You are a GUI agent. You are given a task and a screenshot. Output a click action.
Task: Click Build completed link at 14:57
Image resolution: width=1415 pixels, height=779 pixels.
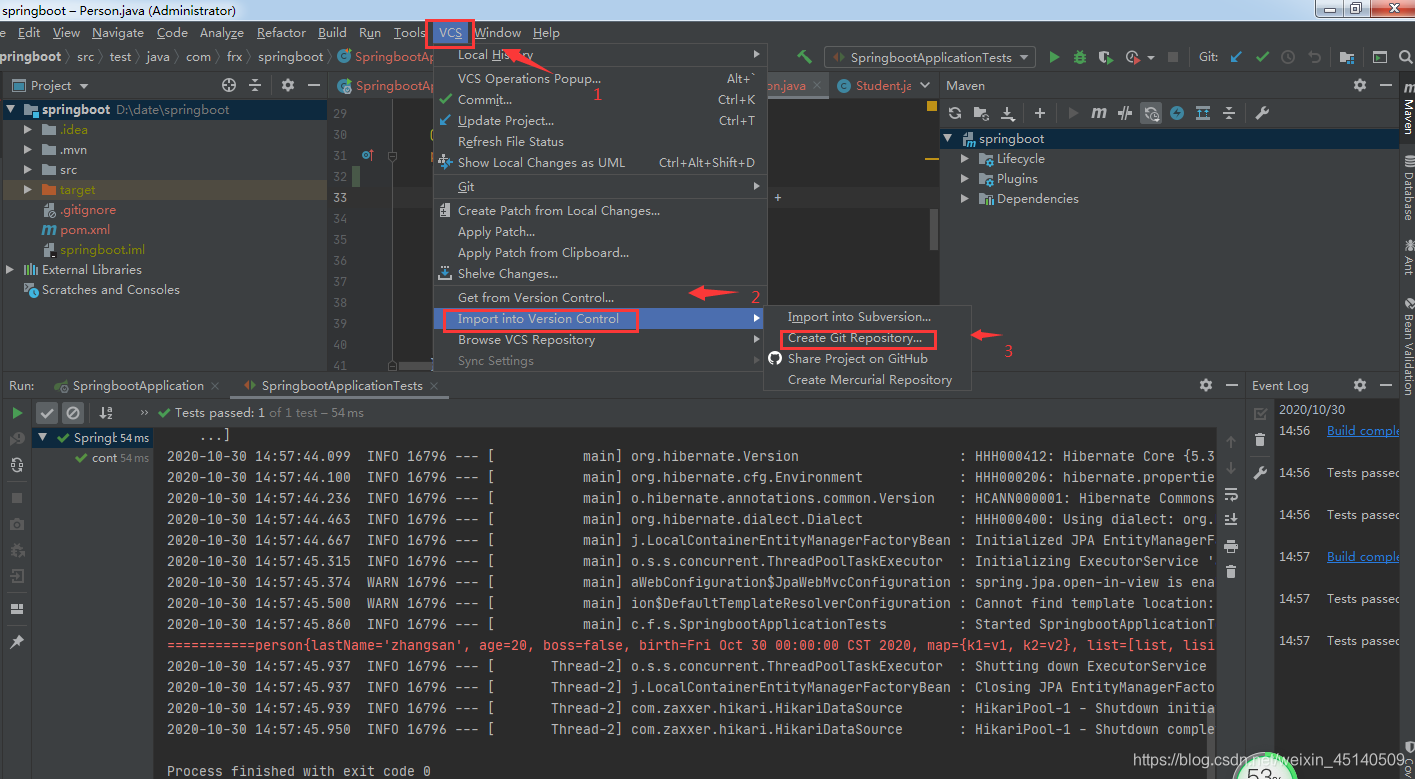pyautogui.click(x=1363, y=557)
